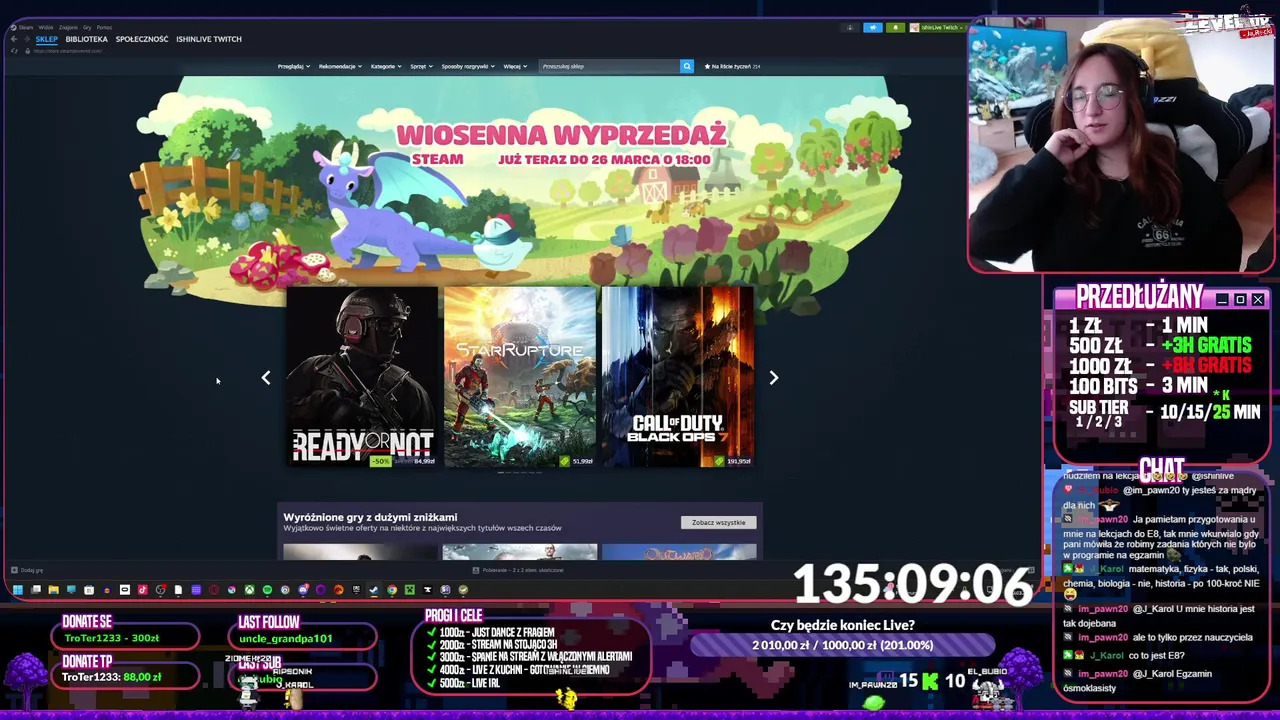Screen dimensions: 1280x720
Task: Click the store URL address text
Action: [x=67, y=51]
